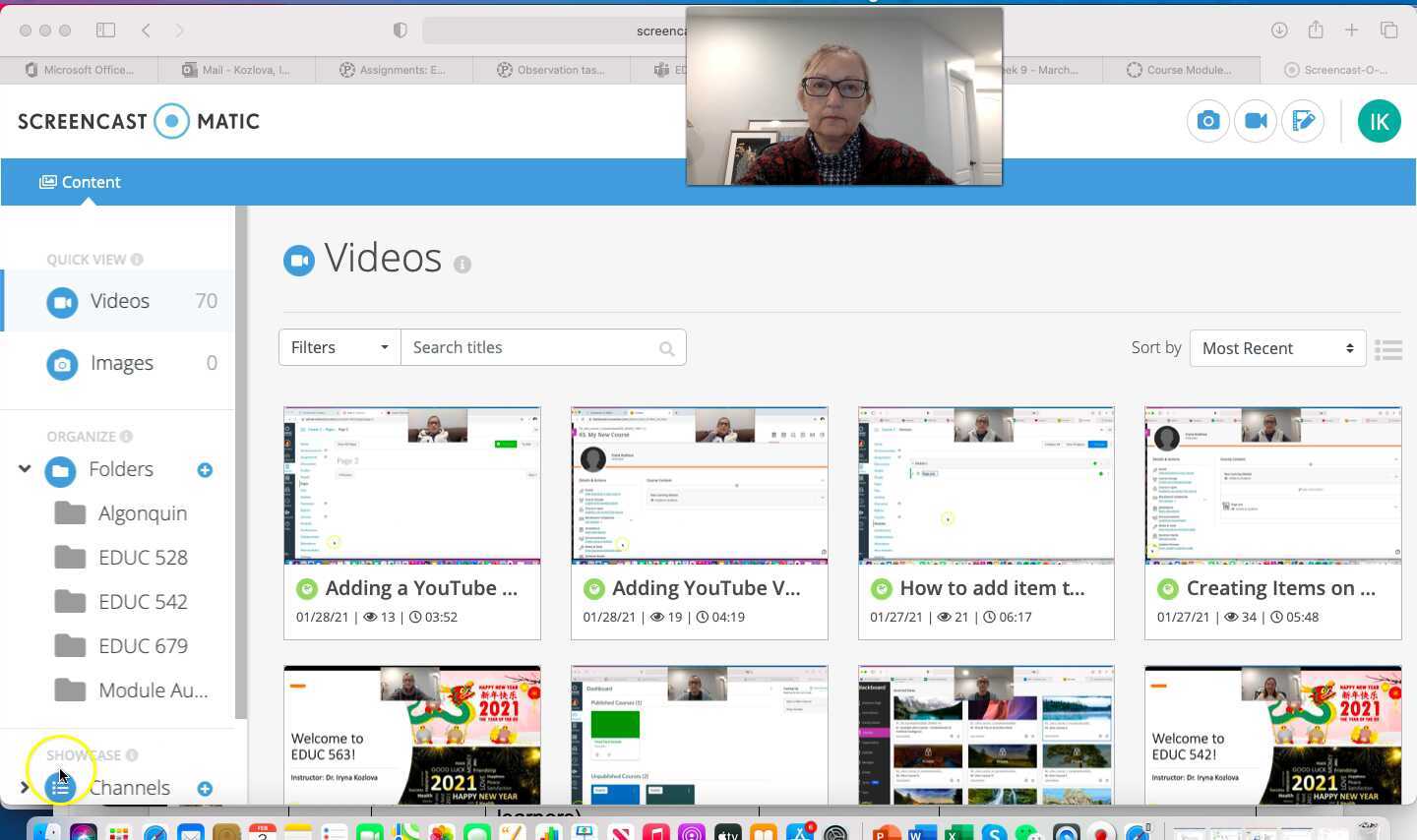
Task: Play the Adding a YouTube video thumbnail
Action: coord(411,485)
